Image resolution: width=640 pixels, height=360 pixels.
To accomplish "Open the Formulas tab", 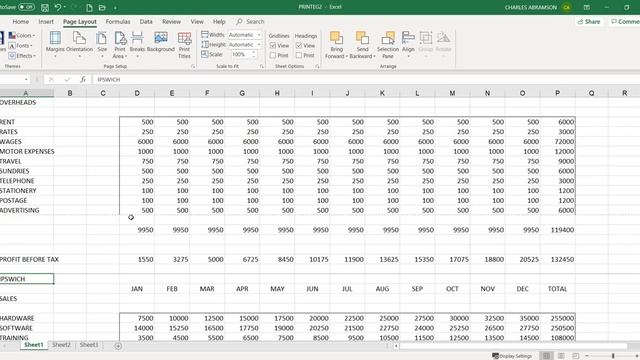I will tap(118, 22).
